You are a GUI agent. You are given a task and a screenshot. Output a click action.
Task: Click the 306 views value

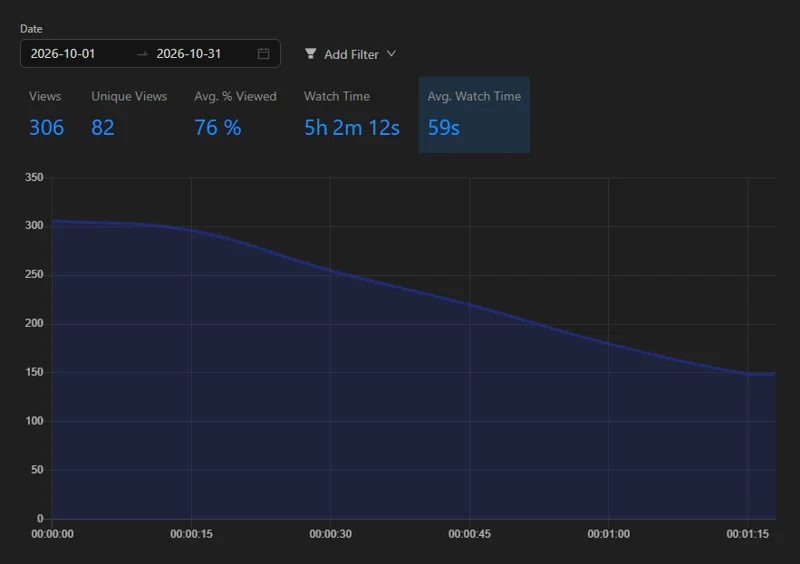pos(46,128)
